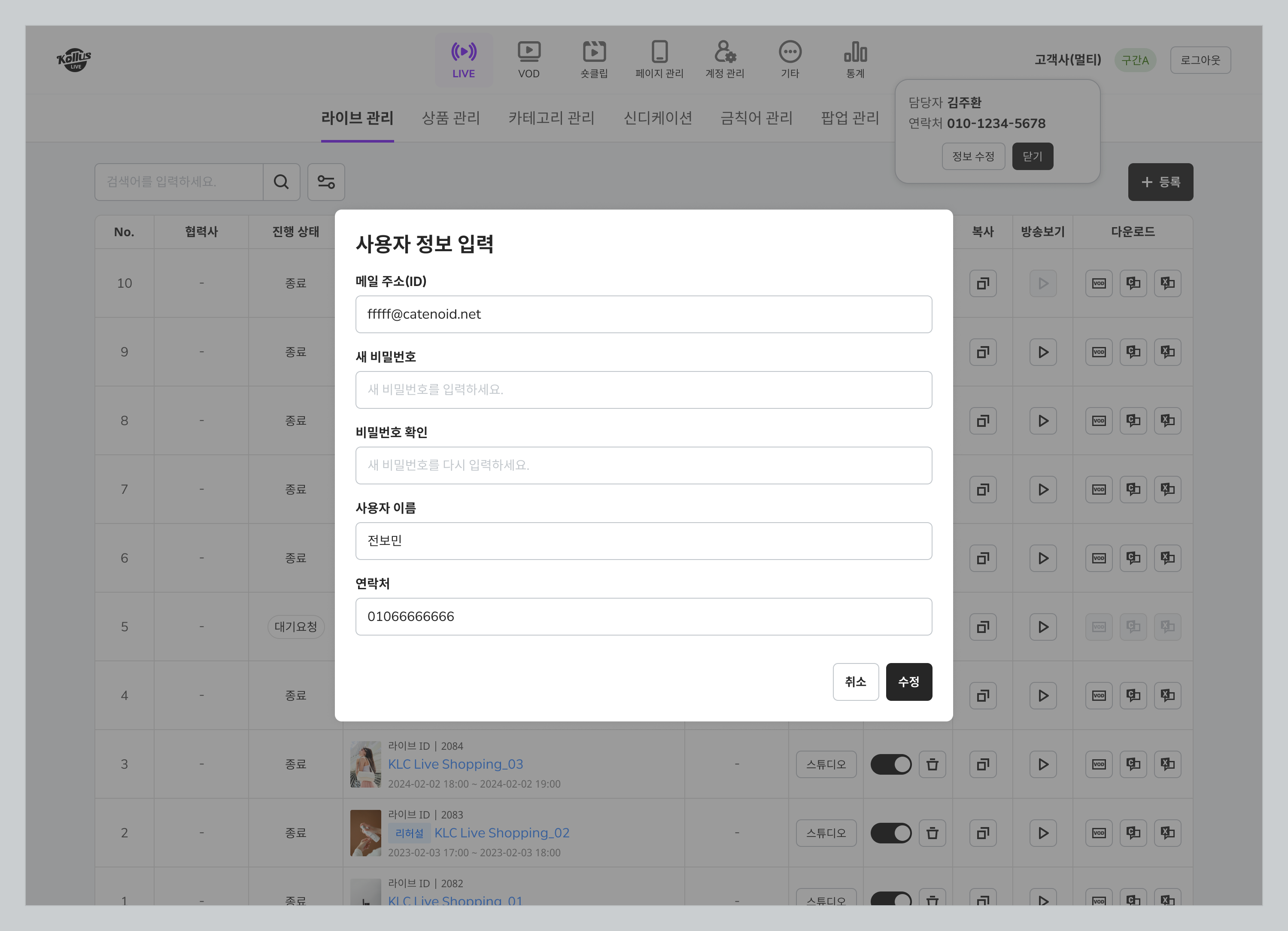This screenshot has width=1288, height=931.
Task: Play broadcast for row 9
Action: pyautogui.click(x=1043, y=352)
